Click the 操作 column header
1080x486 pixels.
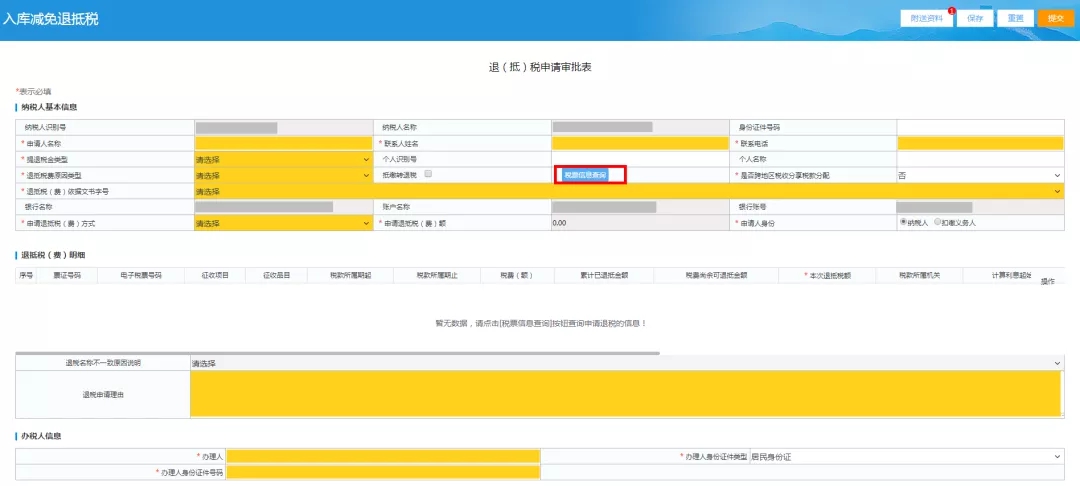1048,281
